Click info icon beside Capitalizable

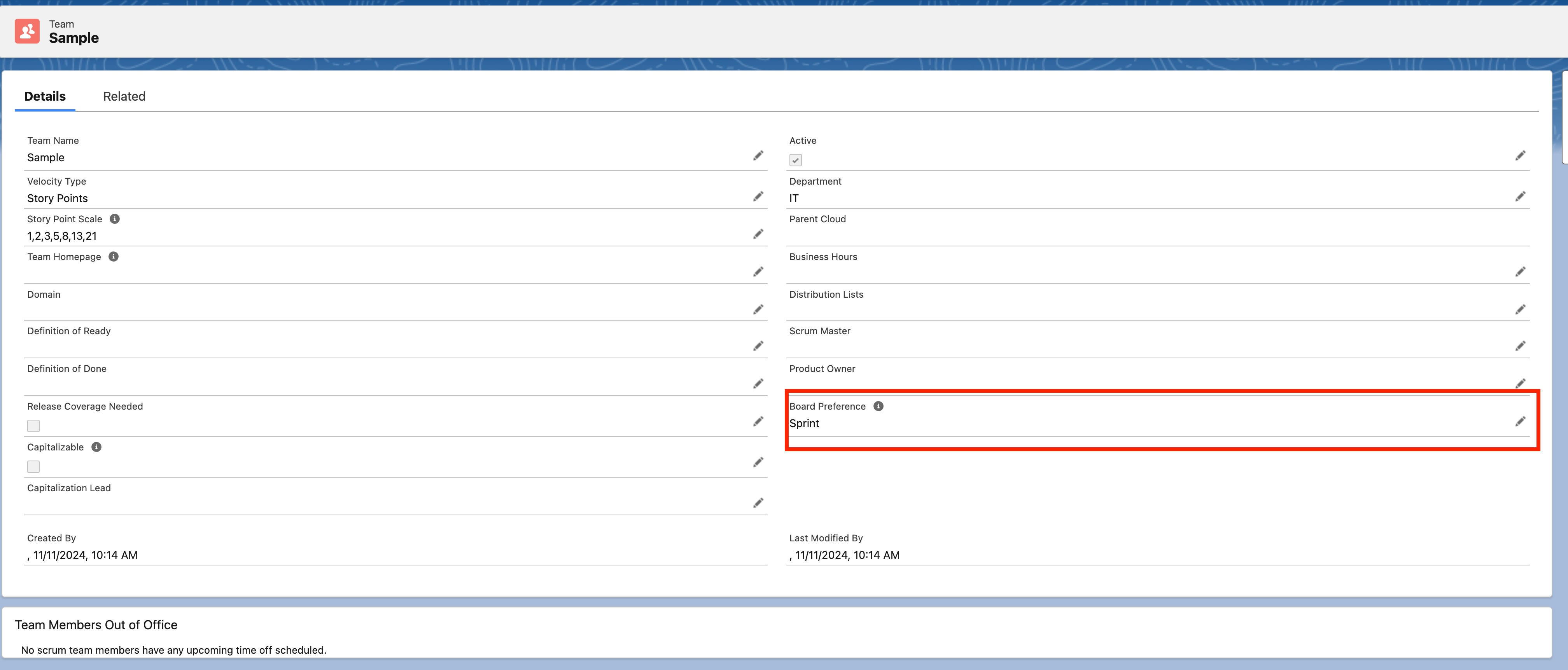click(x=96, y=447)
